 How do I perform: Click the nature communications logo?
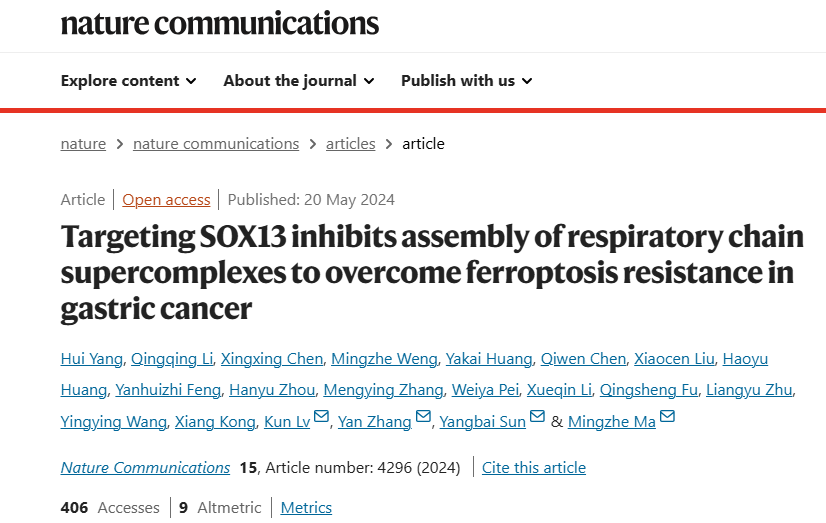pos(220,24)
